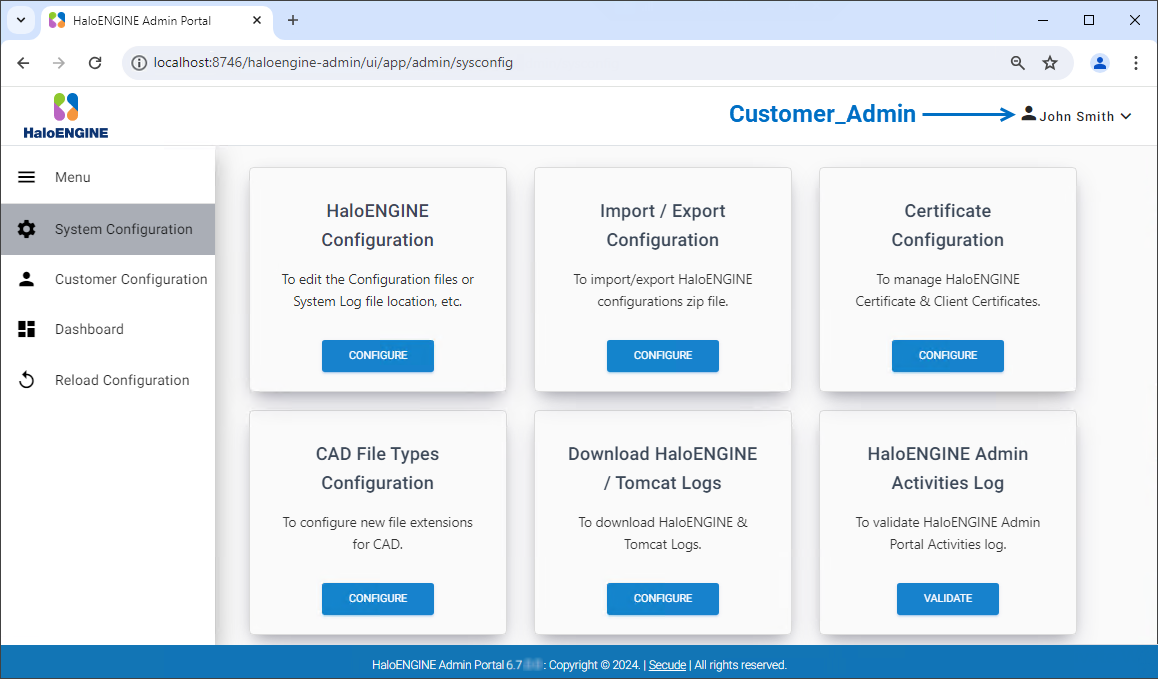Screen dimensions: 1158x679
Task: Open Chrome's three-dot options menu
Action: (x=1136, y=63)
